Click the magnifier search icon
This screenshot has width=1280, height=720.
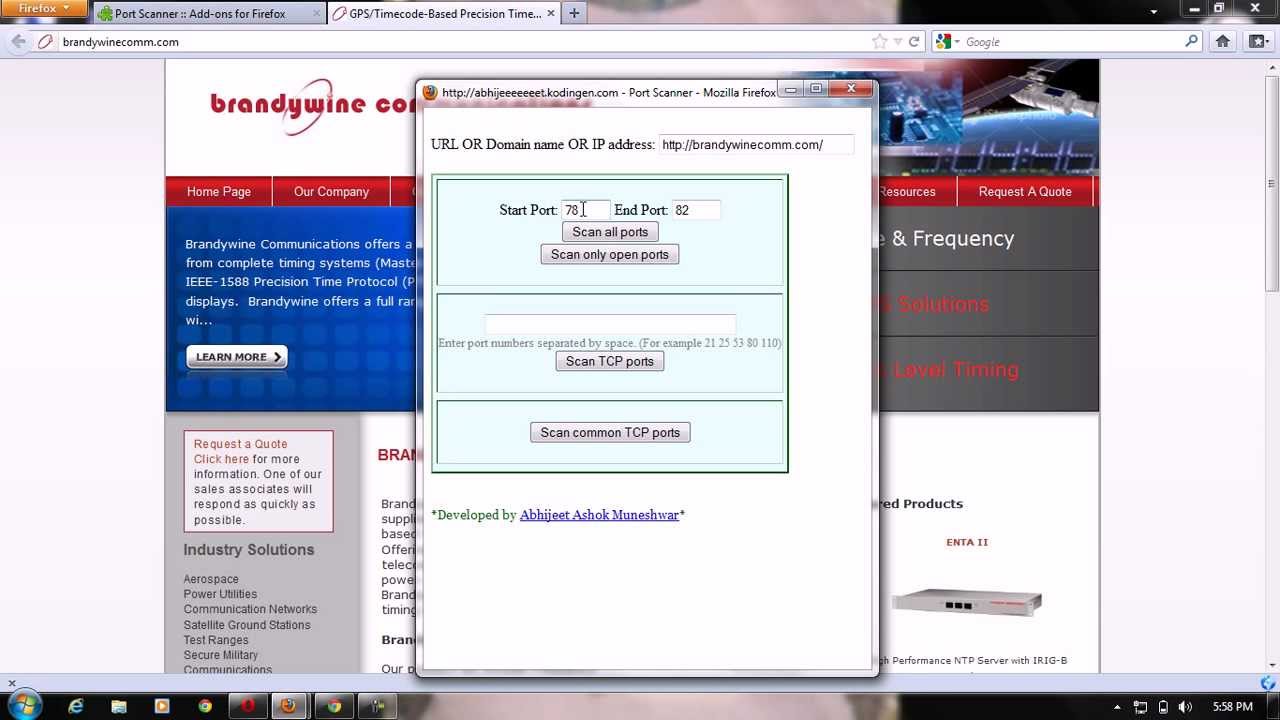1191,41
